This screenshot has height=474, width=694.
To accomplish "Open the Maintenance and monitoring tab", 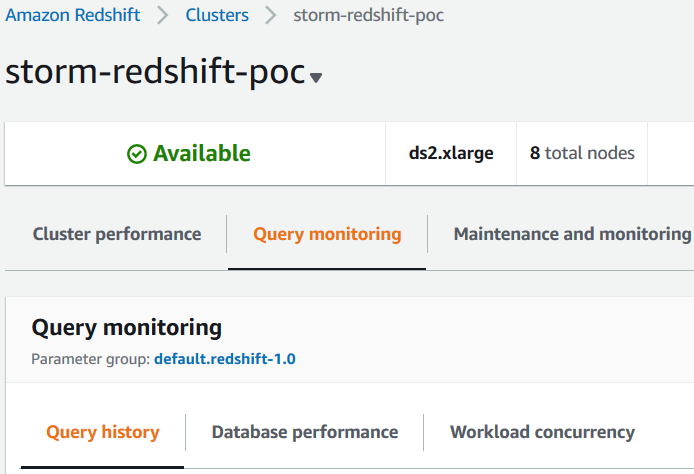I will pyautogui.click(x=572, y=234).
